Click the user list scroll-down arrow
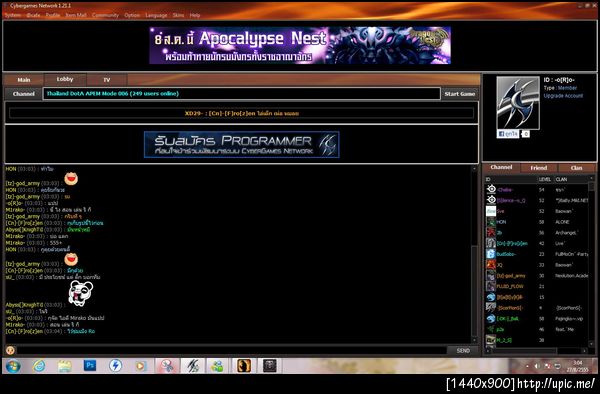The width and height of the screenshot is (600, 394). click(x=592, y=343)
